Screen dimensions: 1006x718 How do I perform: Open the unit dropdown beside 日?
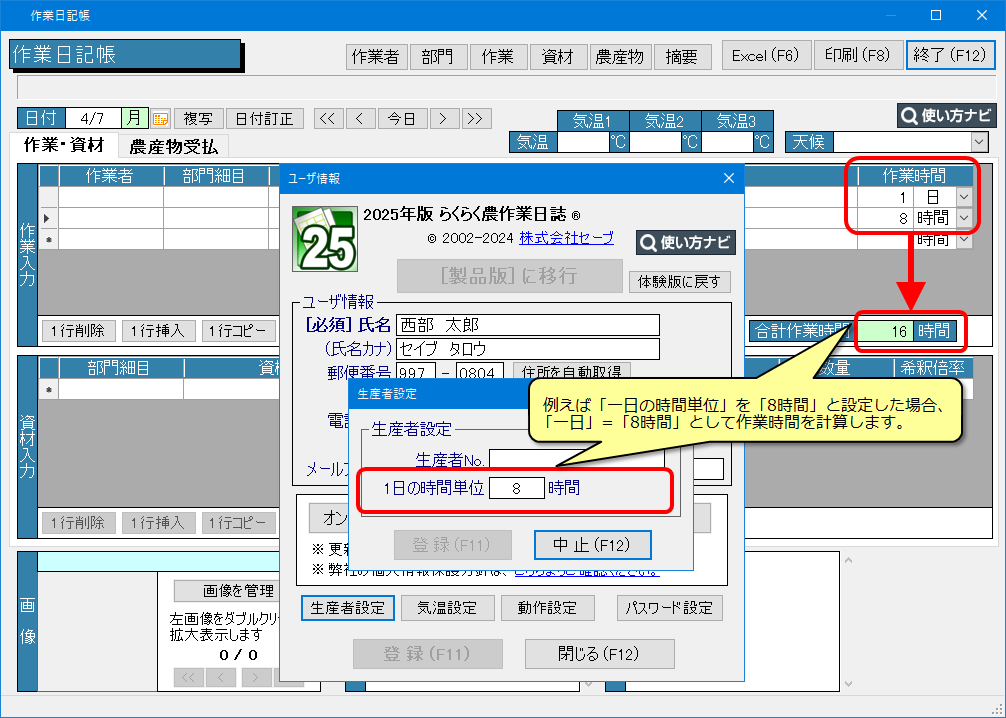point(964,197)
